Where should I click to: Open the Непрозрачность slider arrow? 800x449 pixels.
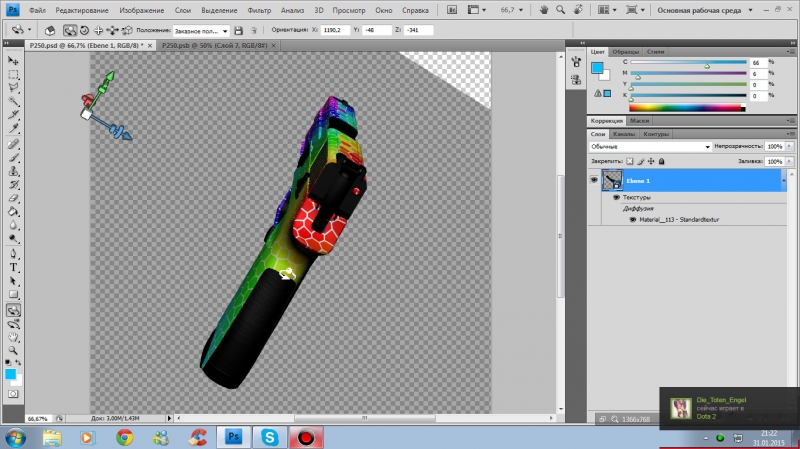[790, 146]
